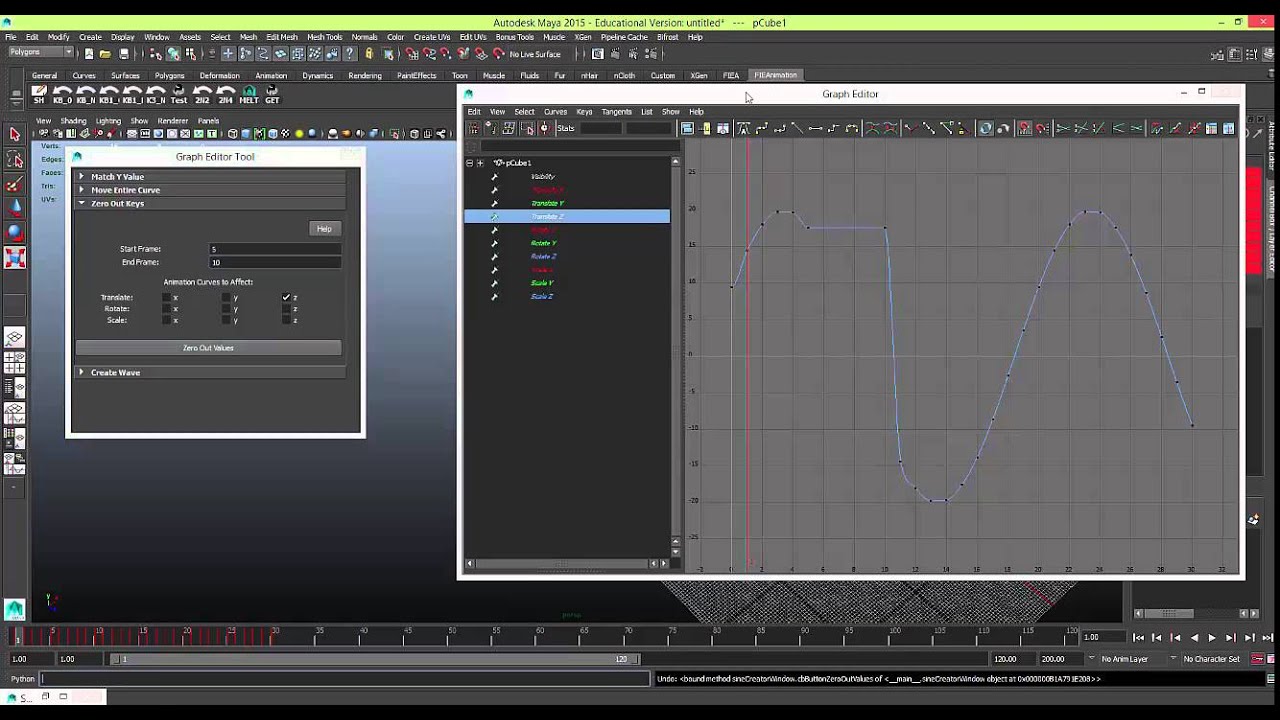Enable the Rotate y checkbox

pos(226,309)
